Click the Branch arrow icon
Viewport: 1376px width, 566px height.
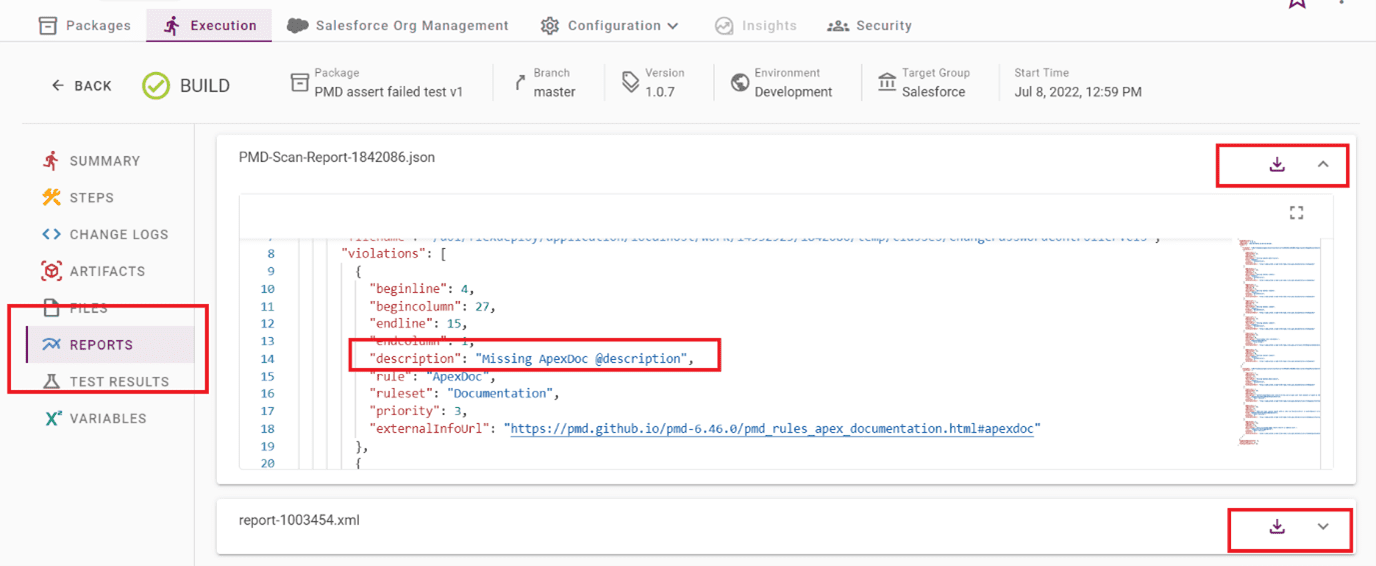[x=520, y=83]
